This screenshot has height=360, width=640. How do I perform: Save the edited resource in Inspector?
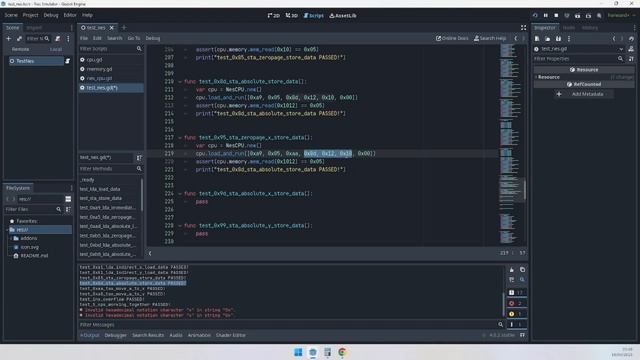[x=558, y=38]
